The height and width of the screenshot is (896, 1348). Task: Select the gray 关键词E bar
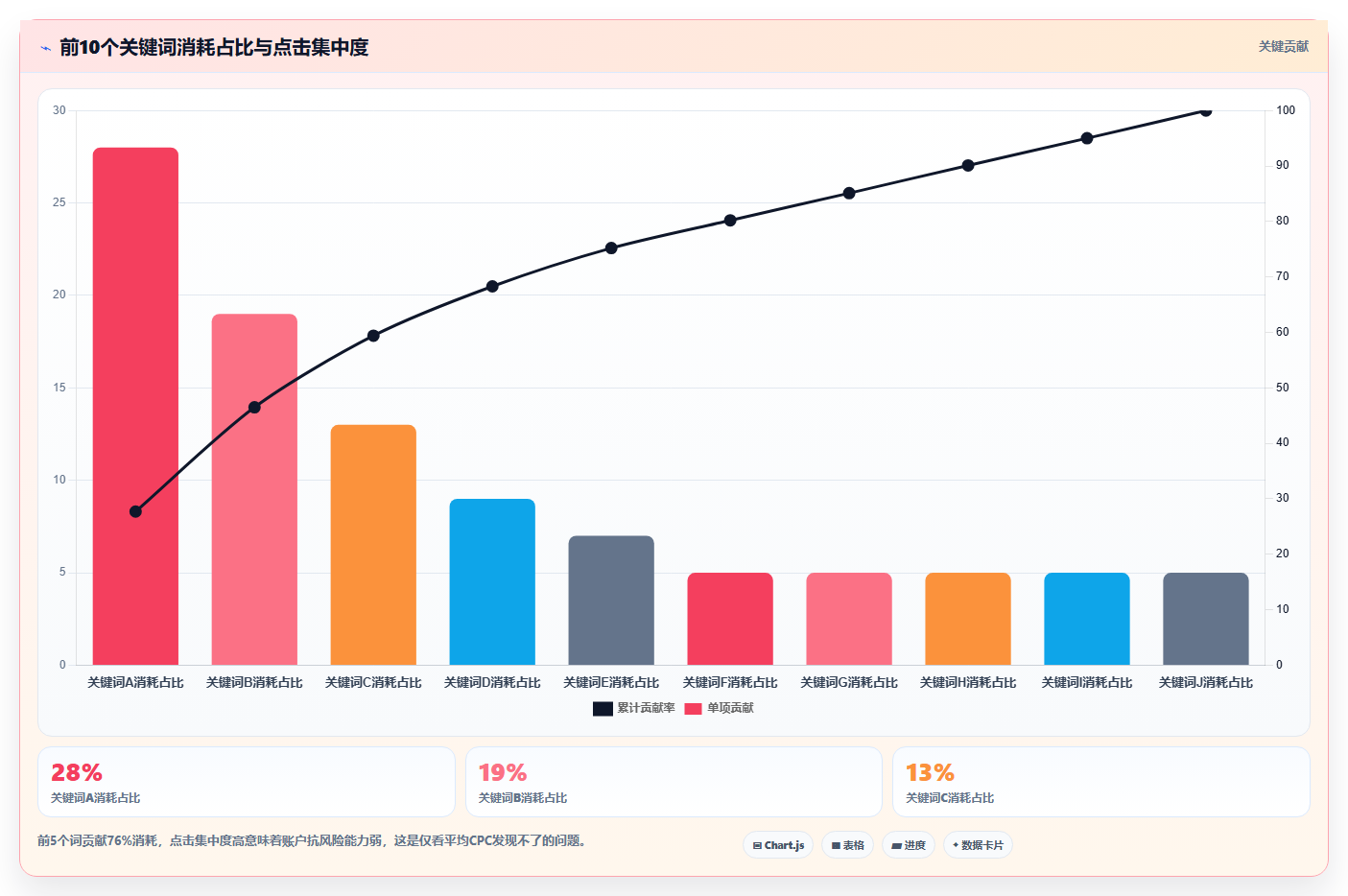[x=611, y=601]
